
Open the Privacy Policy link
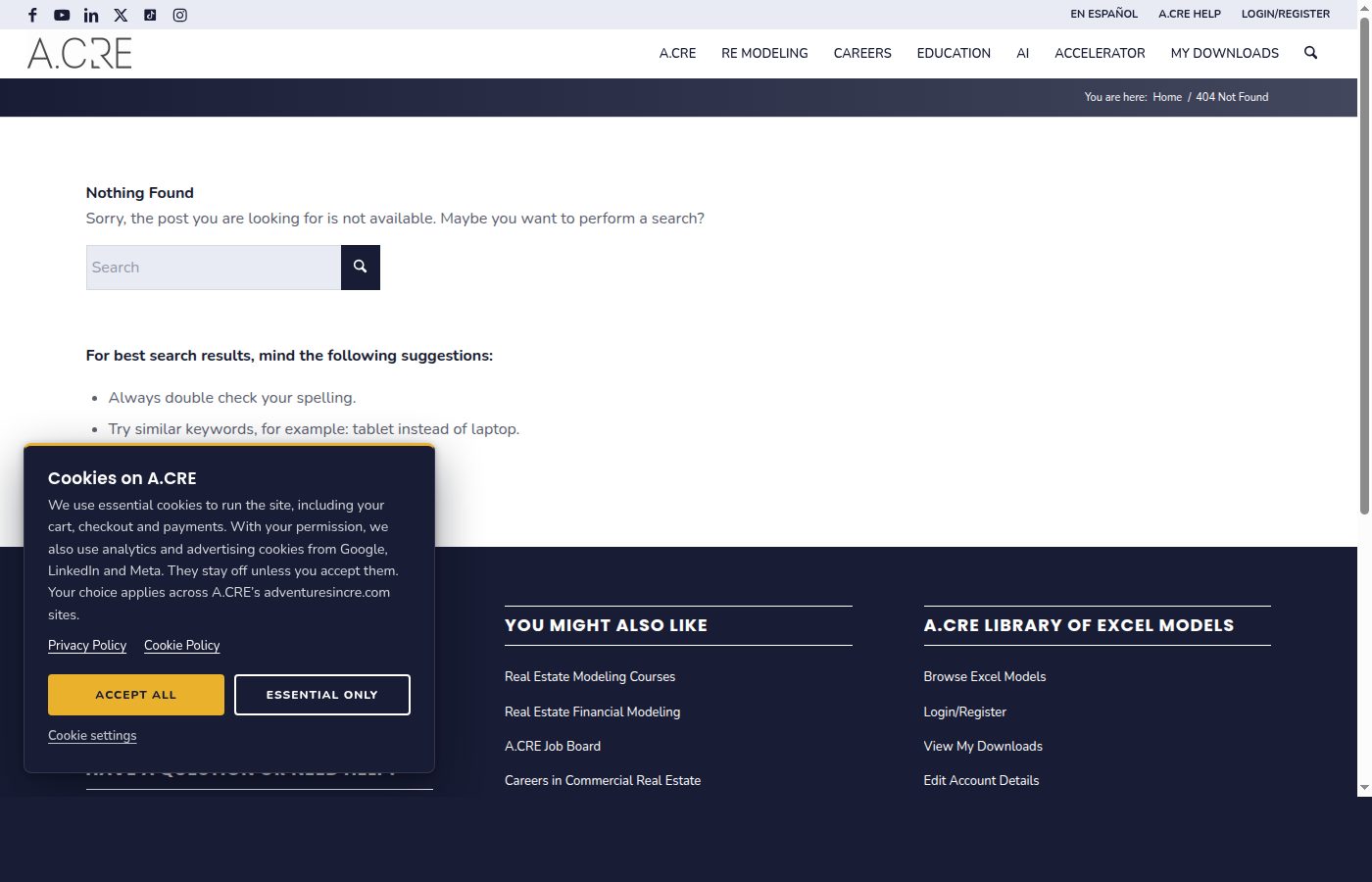(x=87, y=645)
